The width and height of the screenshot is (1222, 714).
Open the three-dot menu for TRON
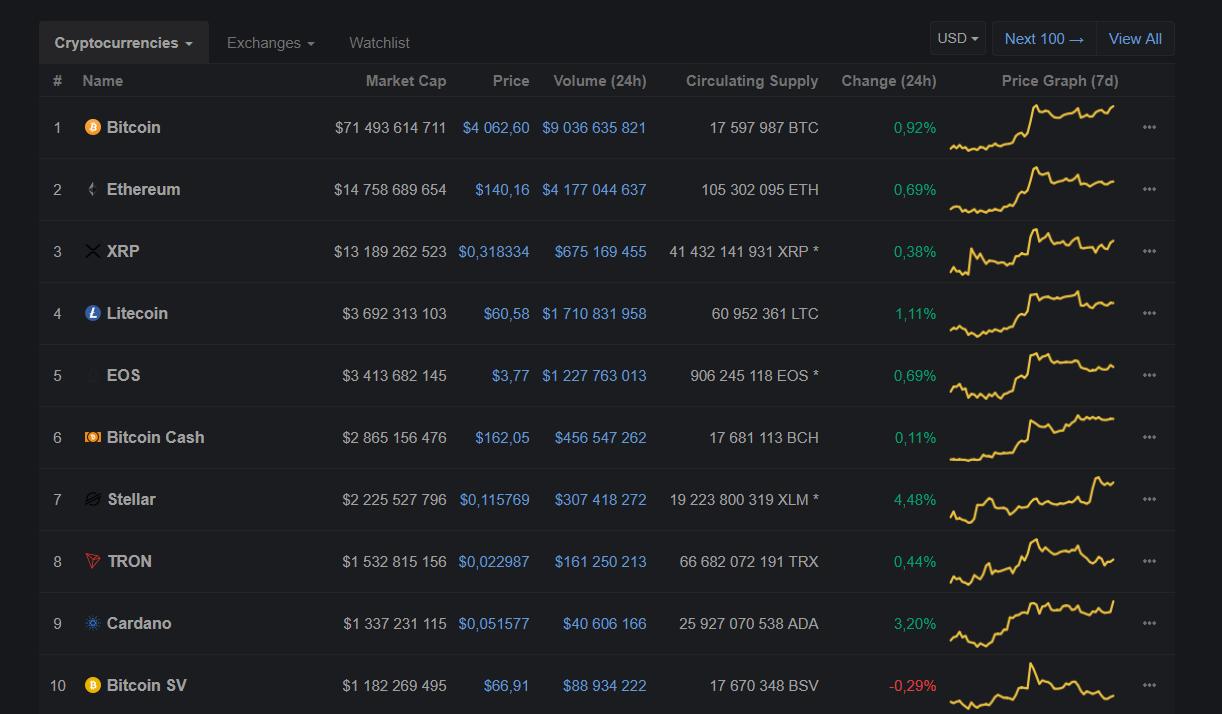[x=1149, y=561]
